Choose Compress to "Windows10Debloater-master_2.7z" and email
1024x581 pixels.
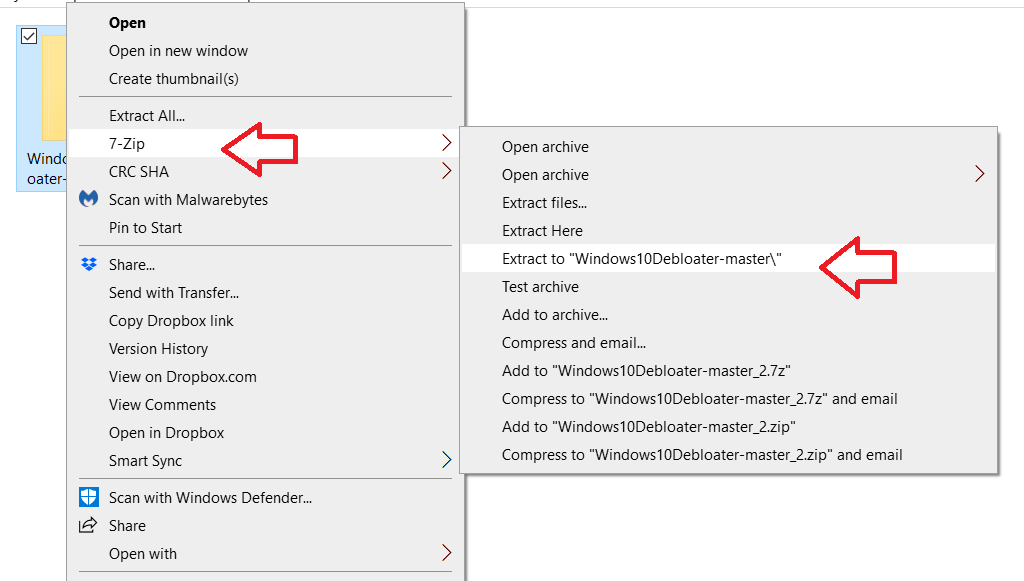(700, 399)
